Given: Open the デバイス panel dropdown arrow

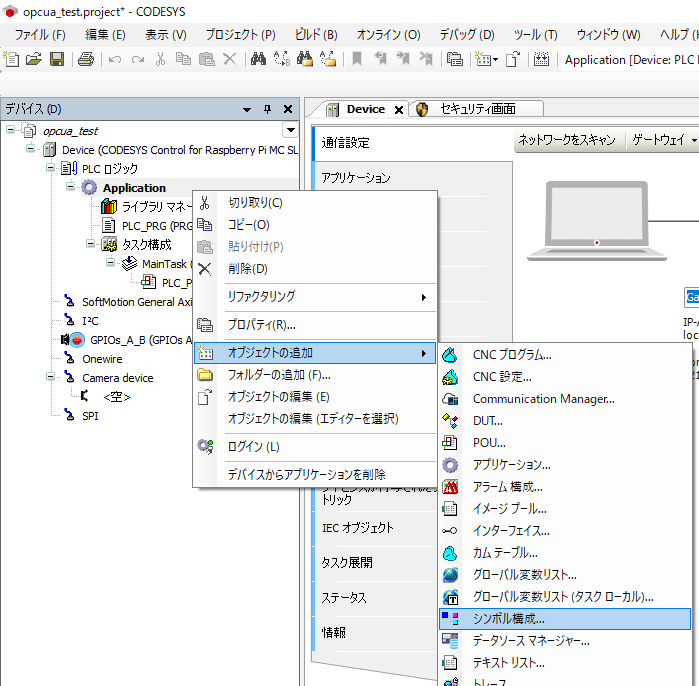Looking at the screenshot, I should click(x=247, y=109).
